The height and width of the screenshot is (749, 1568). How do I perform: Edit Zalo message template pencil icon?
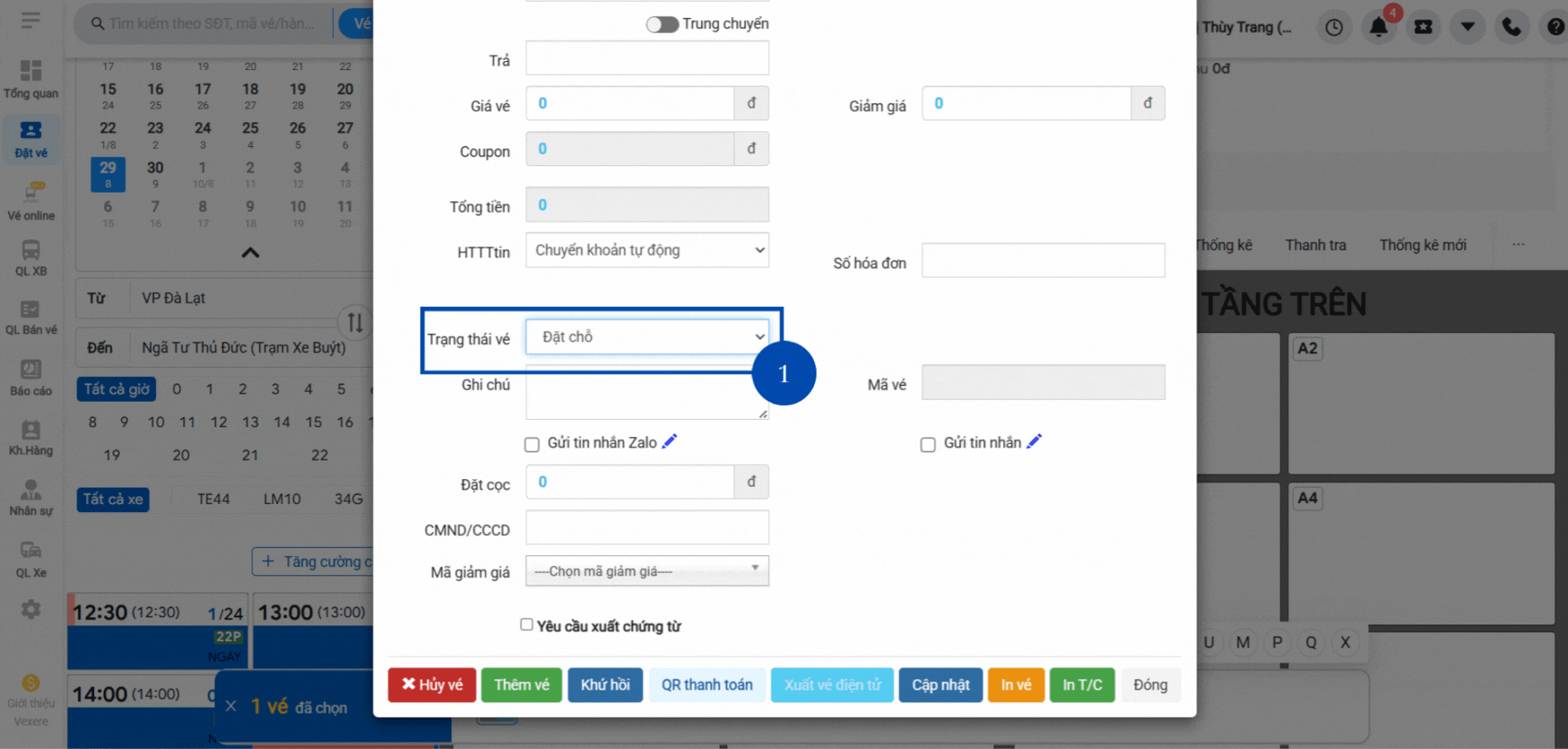pyautogui.click(x=670, y=442)
